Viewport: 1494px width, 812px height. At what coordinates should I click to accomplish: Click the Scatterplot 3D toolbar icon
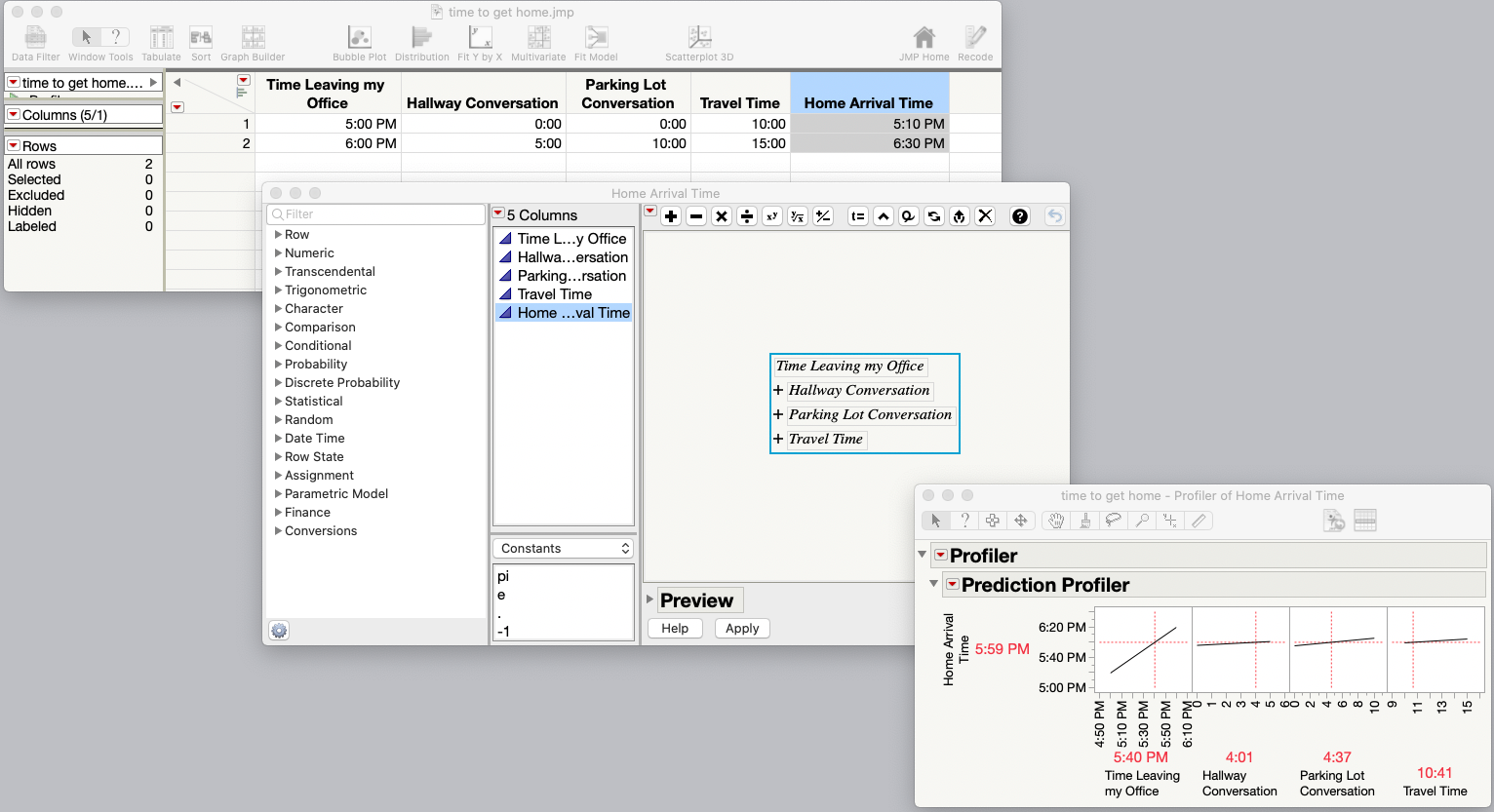pyautogui.click(x=699, y=39)
